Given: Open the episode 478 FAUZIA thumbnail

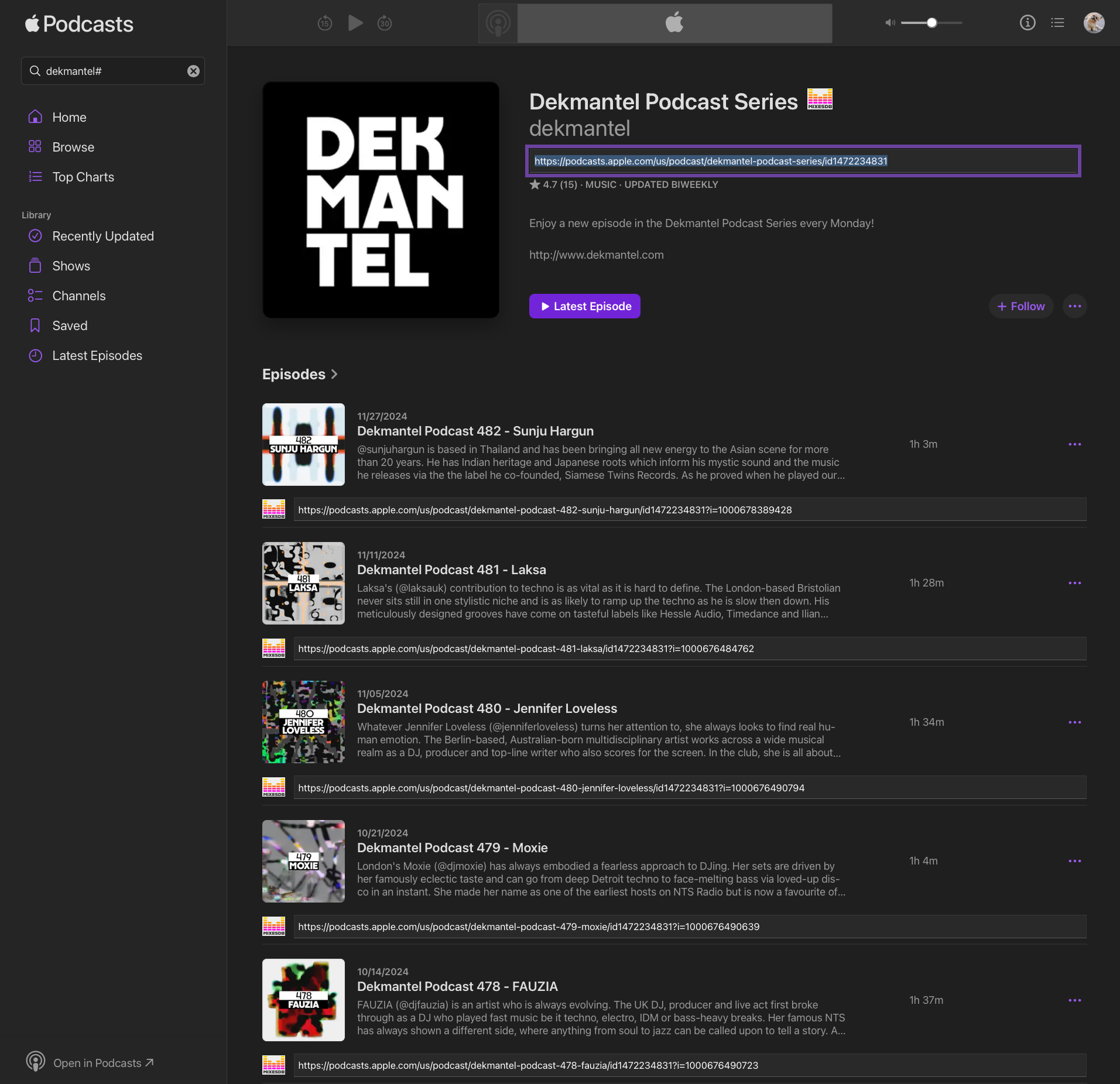Looking at the screenshot, I should [x=303, y=1000].
